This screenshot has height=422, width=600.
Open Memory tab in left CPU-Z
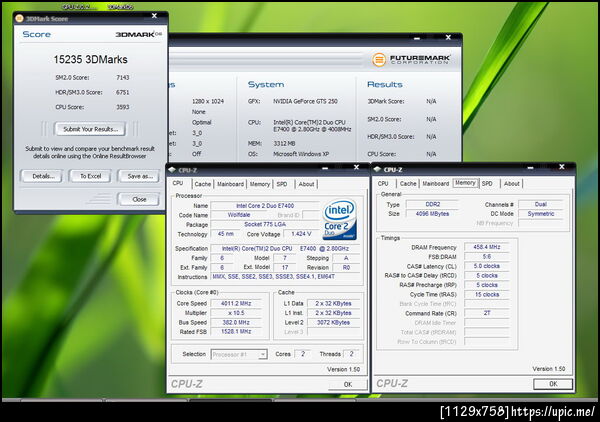click(260, 184)
